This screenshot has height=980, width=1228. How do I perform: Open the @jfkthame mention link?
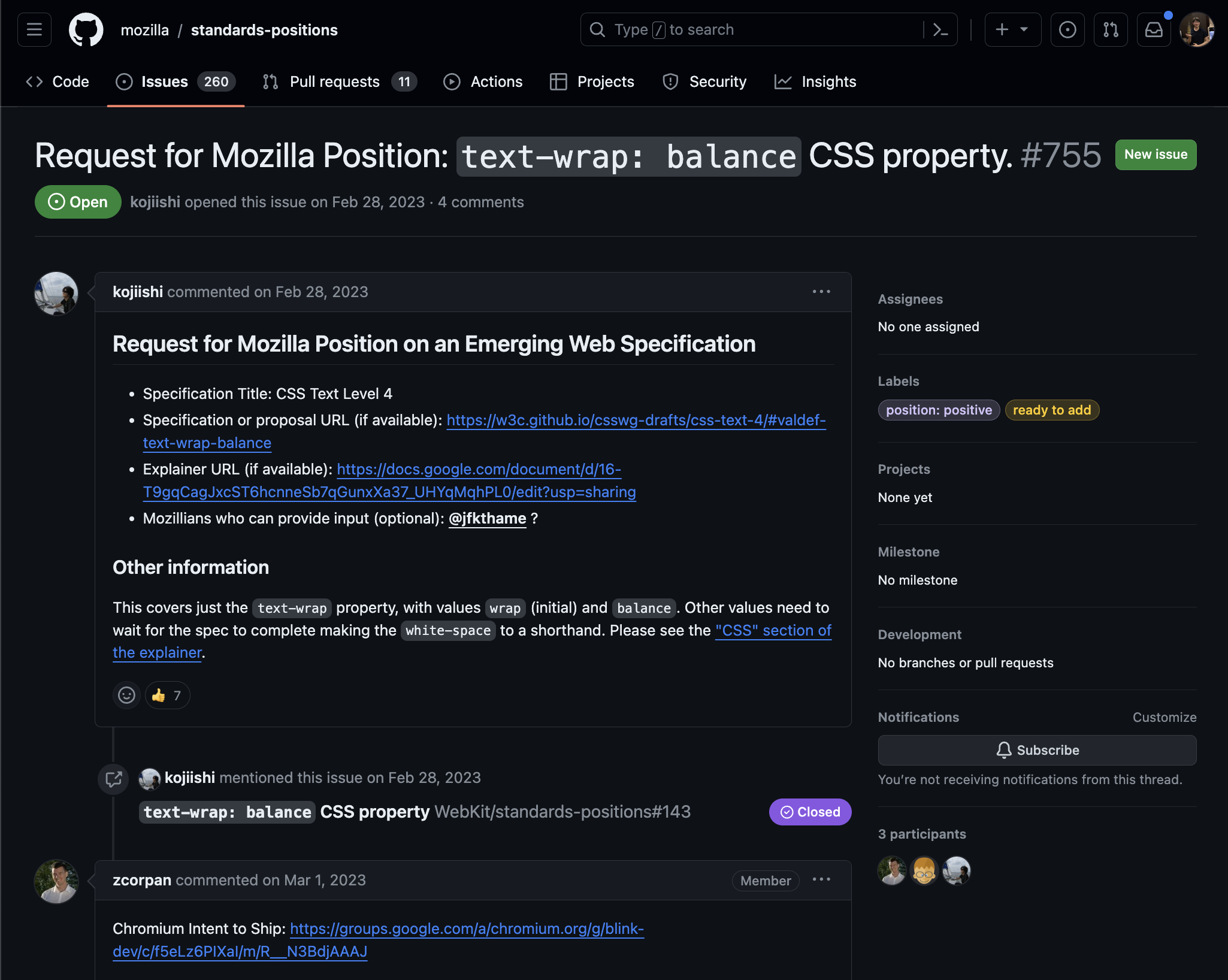tap(487, 518)
